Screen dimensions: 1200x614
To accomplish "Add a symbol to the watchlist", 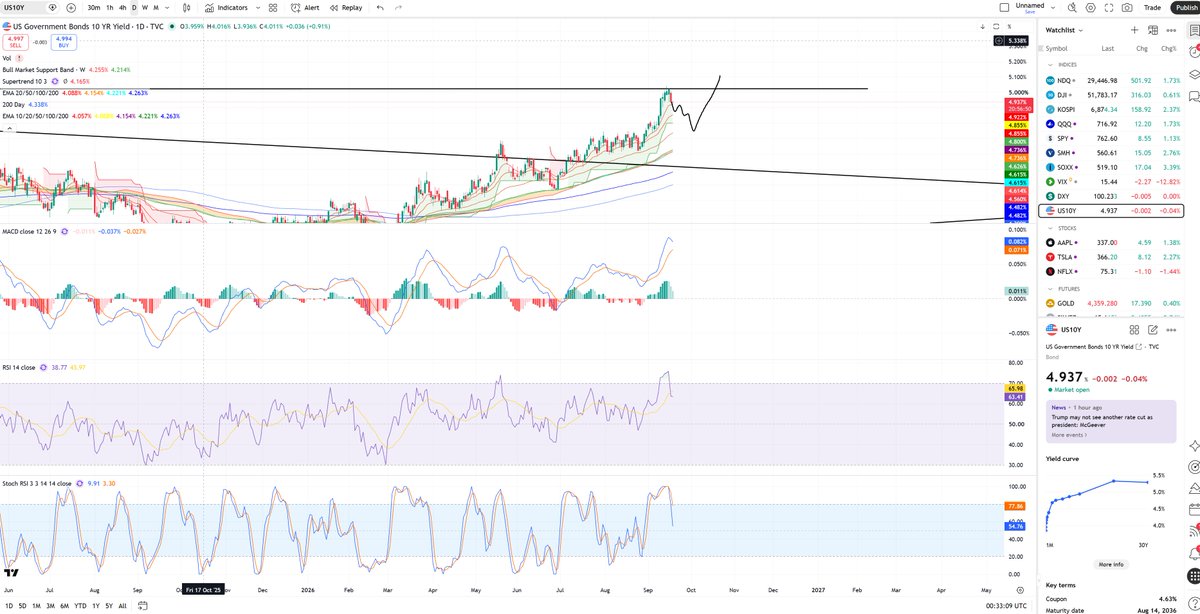I will click(1134, 30).
